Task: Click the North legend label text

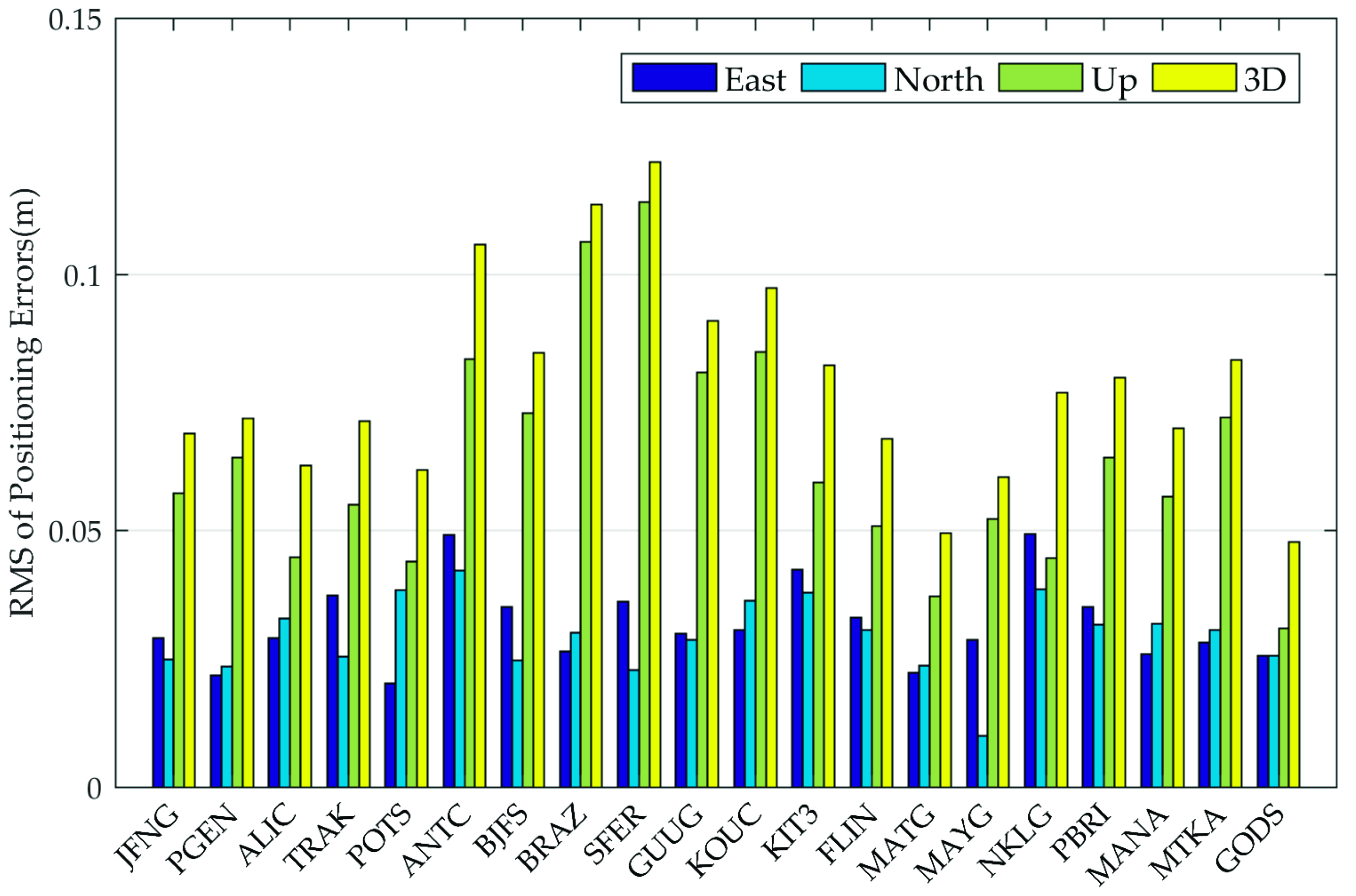Action: (x=938, y=80)
